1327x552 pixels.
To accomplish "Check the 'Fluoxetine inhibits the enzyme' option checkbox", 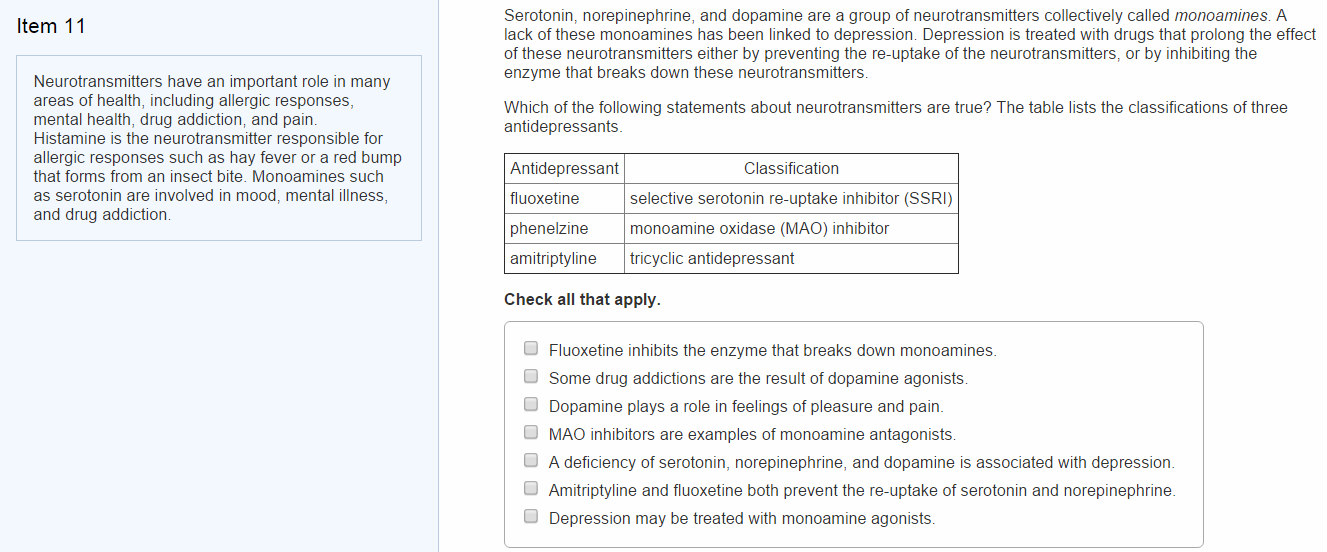I will point(531,349).
